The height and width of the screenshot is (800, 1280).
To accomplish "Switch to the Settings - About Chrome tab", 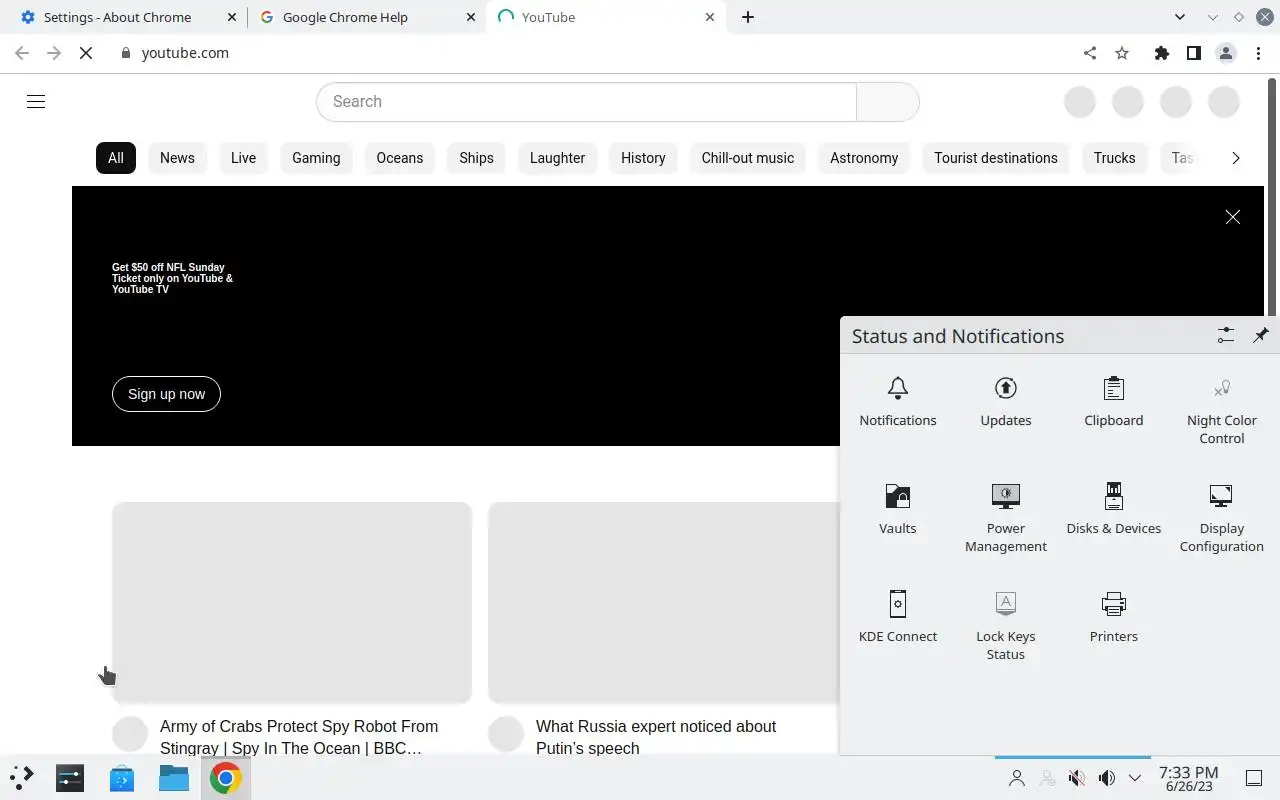I will click(x=117, y=17).
